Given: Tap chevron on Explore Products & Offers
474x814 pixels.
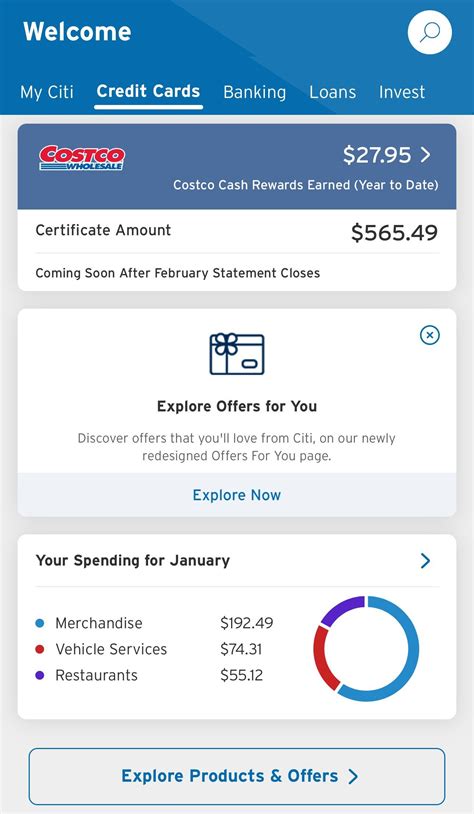Looking at the screenshot, I should [353, 776].
